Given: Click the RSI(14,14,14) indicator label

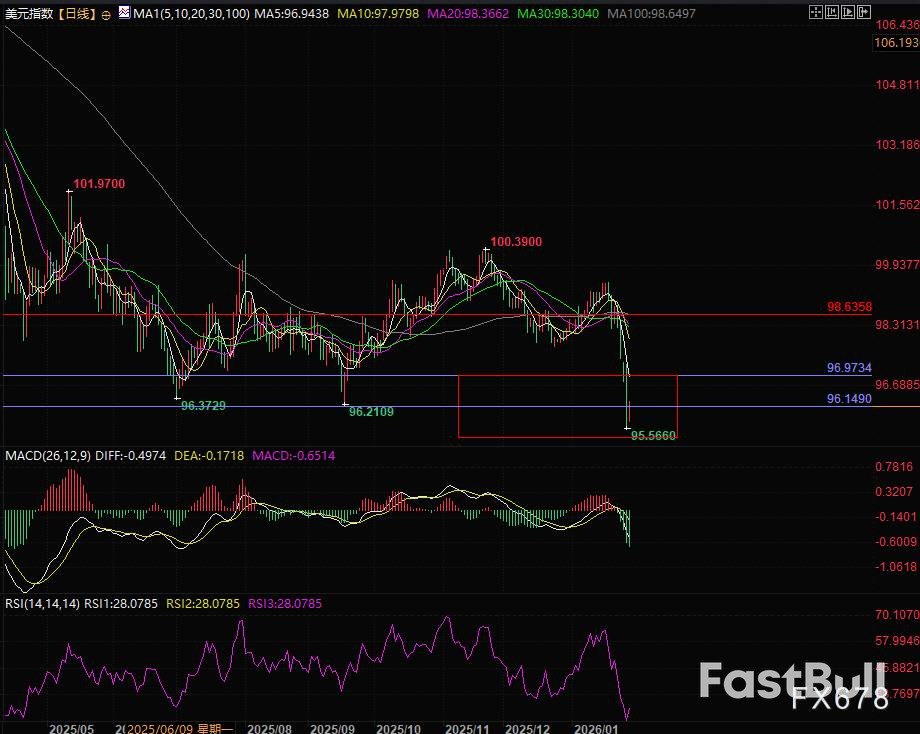Looking at the screenshot, I should 42,603.
